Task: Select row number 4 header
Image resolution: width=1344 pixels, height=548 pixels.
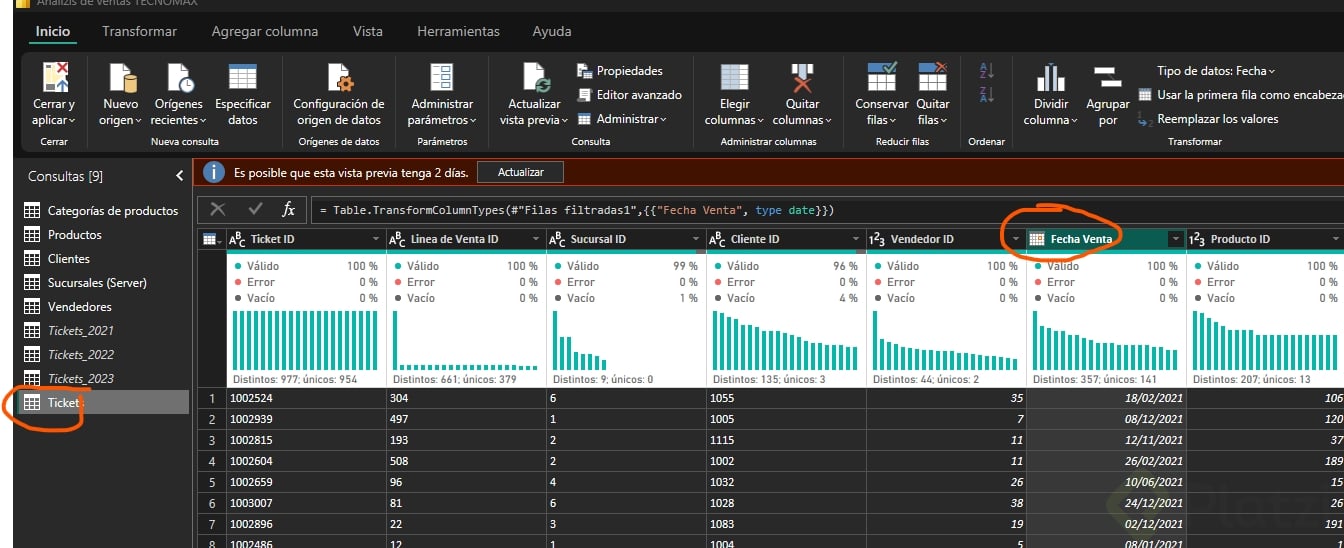Action: click(x=211, y=461)
